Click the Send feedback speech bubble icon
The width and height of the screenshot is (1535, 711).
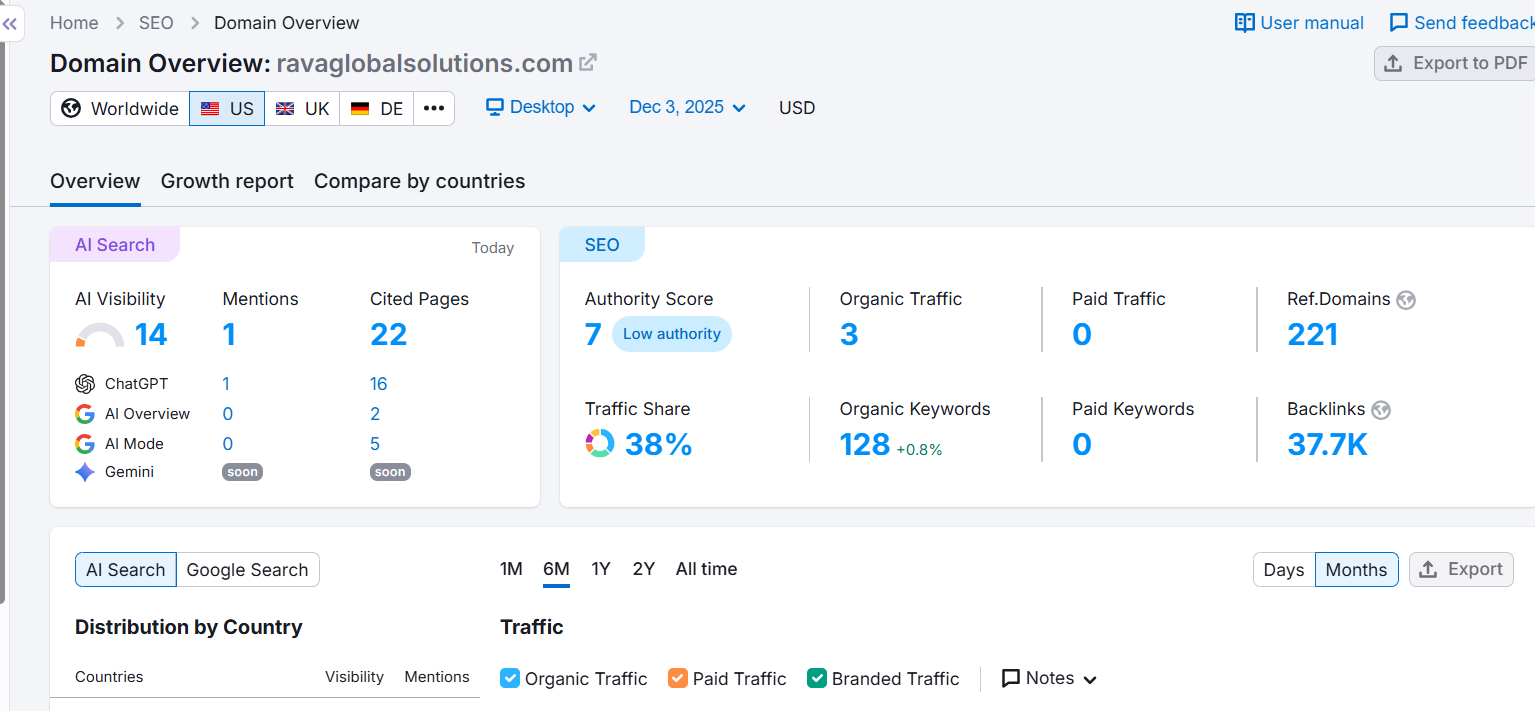click(x=1399, y=23)
